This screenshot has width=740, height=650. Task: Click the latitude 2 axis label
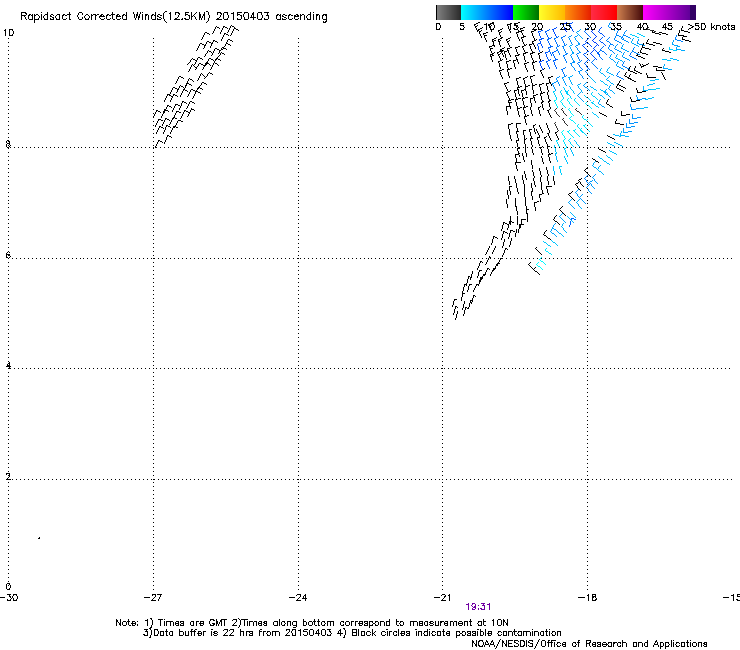pyautogui.click(x=8, y=477)
